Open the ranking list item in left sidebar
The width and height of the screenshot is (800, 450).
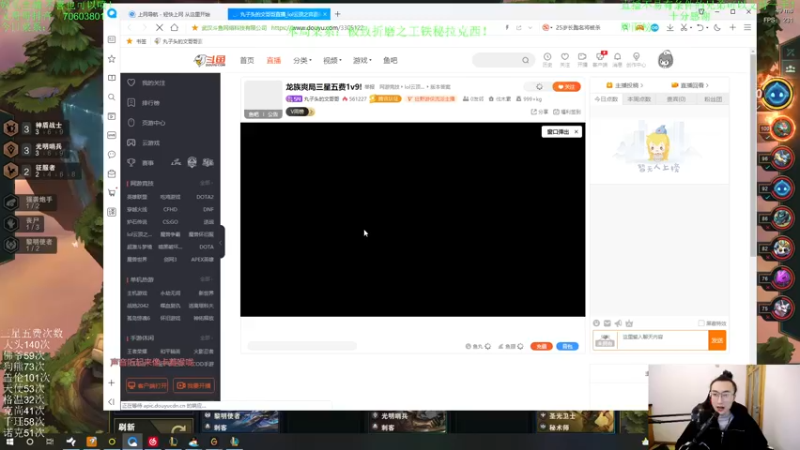pos(144,103)
